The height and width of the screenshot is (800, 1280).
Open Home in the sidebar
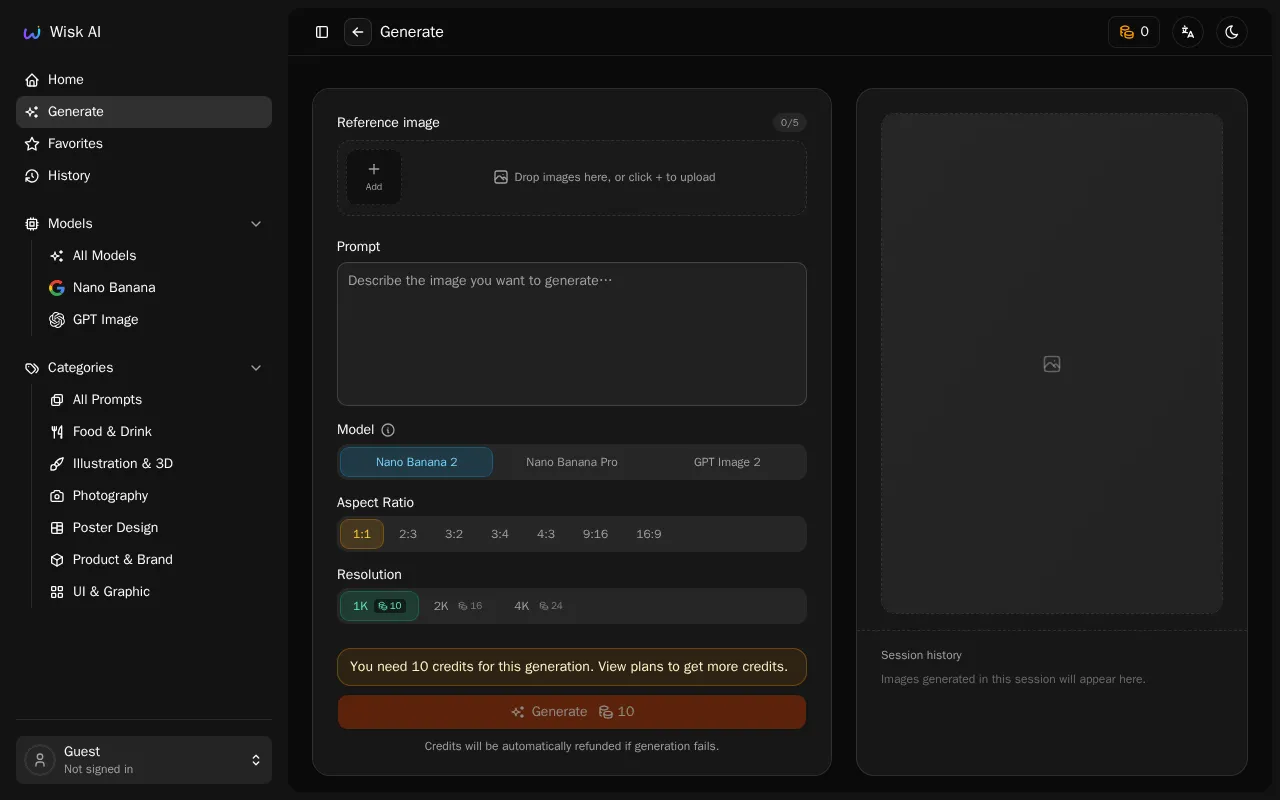(x=144, y=80)
